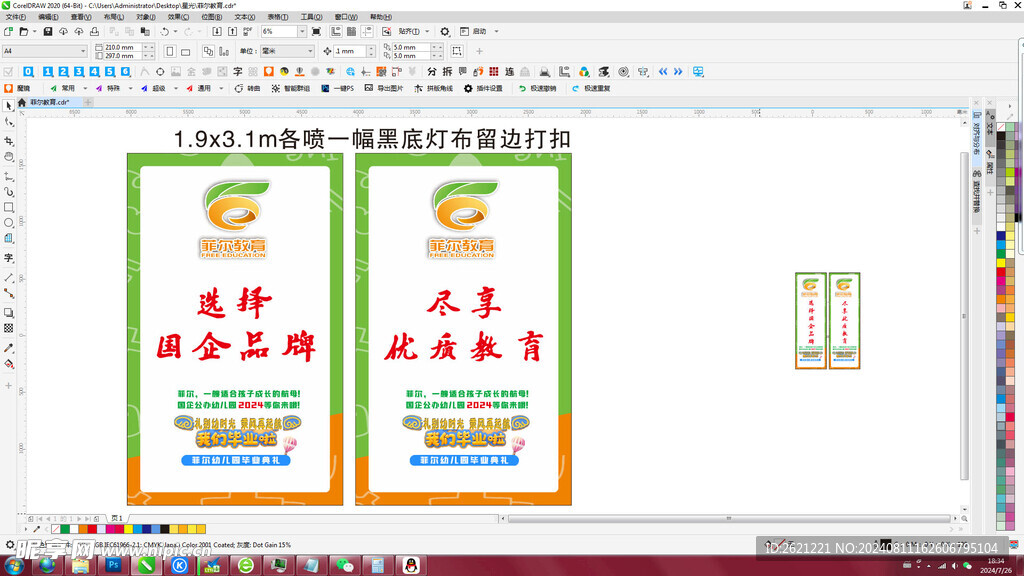Click the Import icon
The height and width of the screenshot is (576, 1024).
click(x=217, y=31)
